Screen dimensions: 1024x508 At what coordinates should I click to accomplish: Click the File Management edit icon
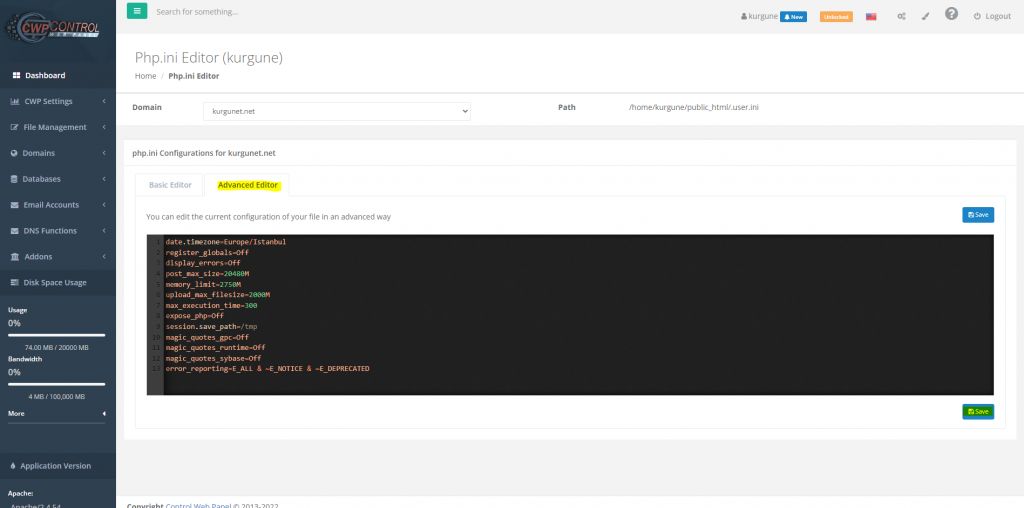coord(14,127)
